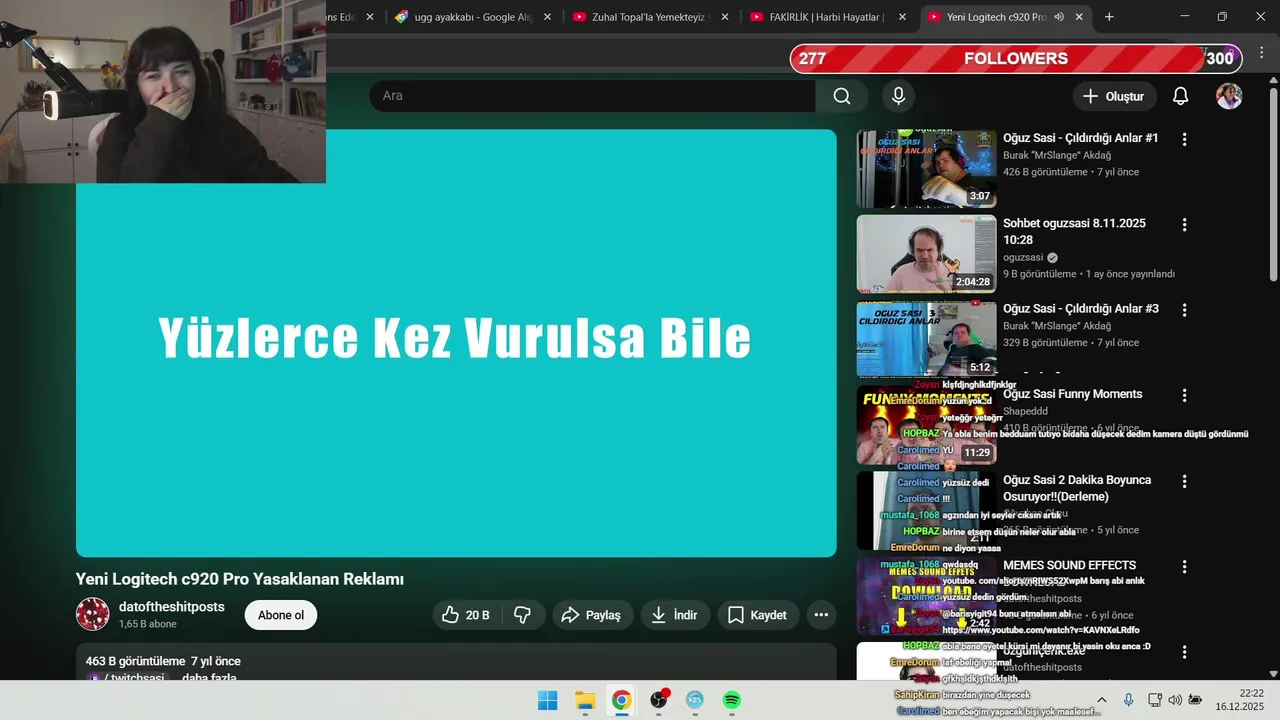This screenshot has height=720, width=1280.
Task: Open the account avatar menu
Action: (1229, 96)
